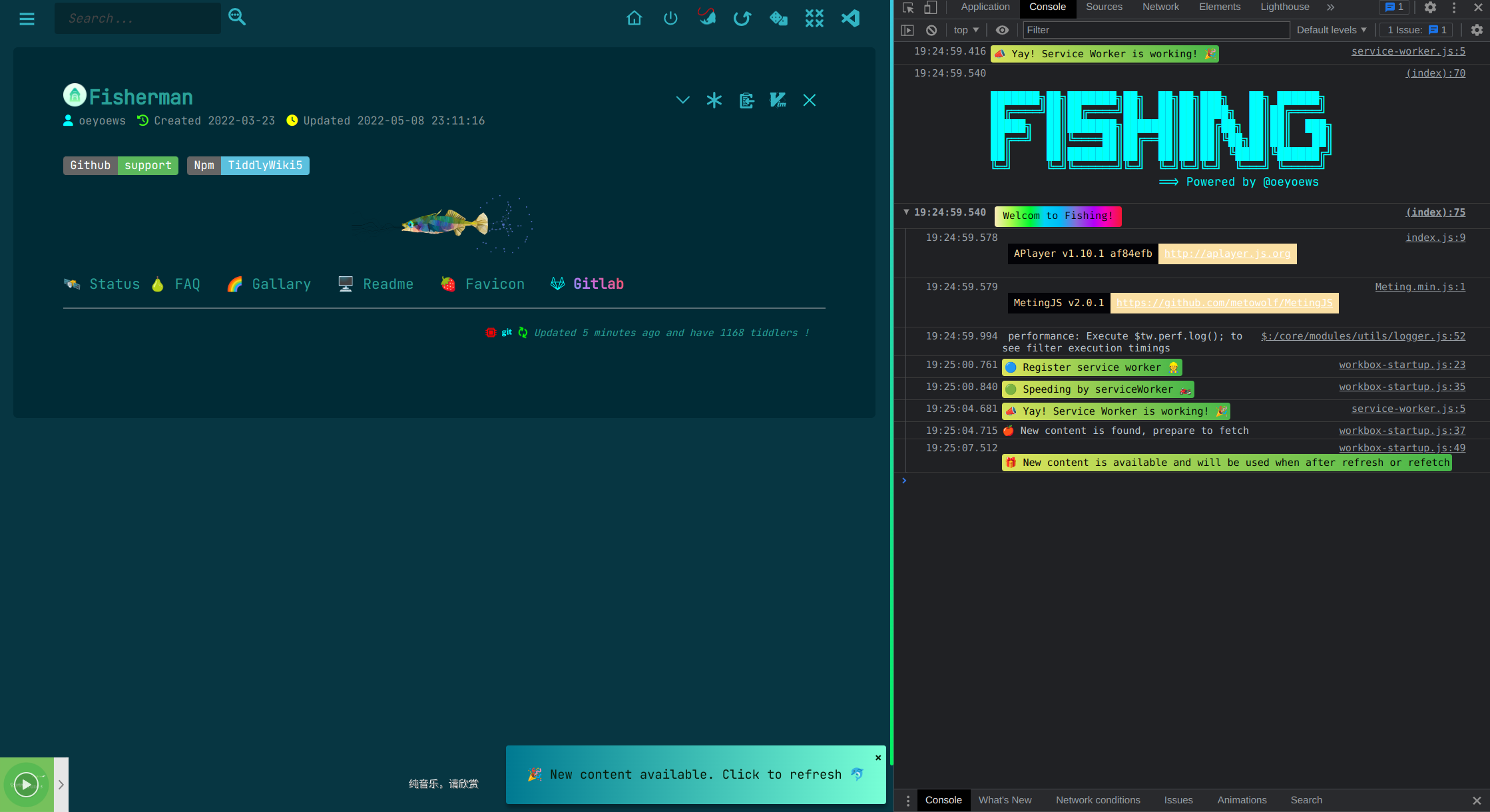
Task: Click New content available refresh notification
Action: point(696,775)
